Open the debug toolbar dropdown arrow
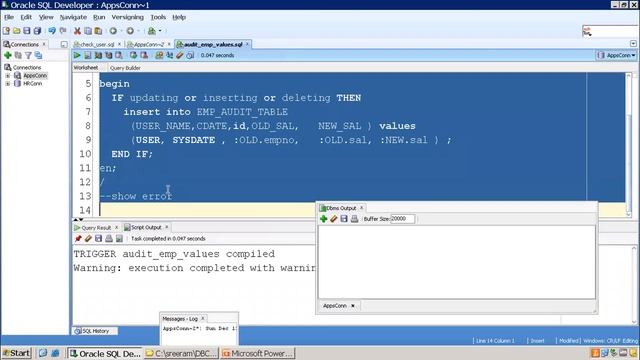The height and width of the screenshot is (360, 640). click(x=160, y=31)
